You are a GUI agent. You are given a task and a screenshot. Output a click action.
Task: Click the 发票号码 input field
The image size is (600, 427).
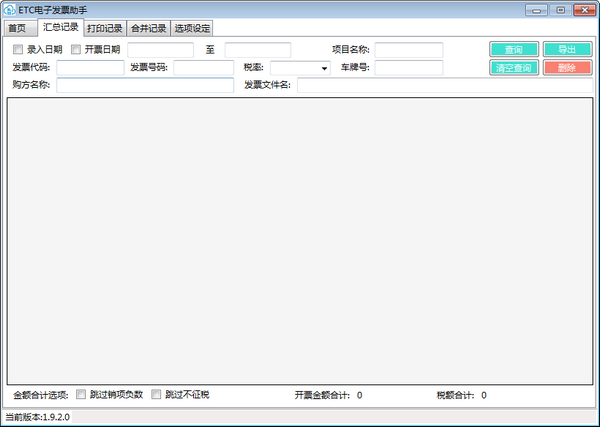pos(204,68)
